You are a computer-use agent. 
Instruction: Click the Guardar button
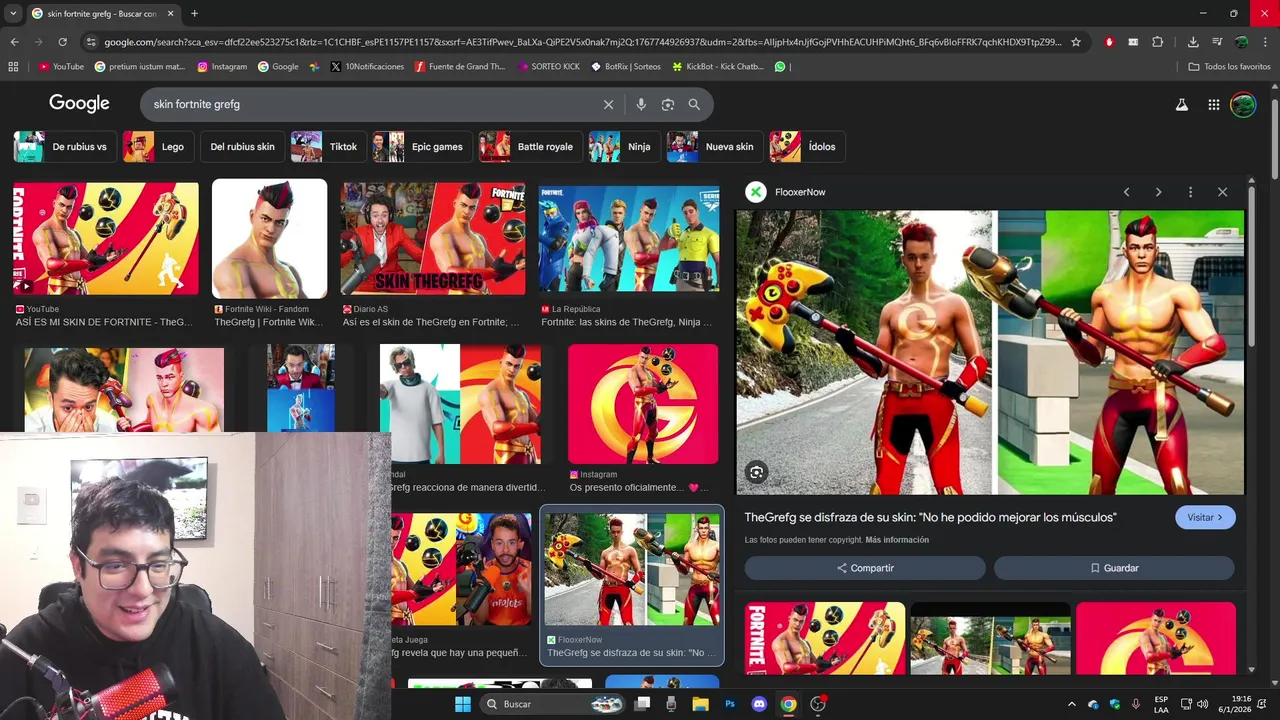(x=1114, y=568)
